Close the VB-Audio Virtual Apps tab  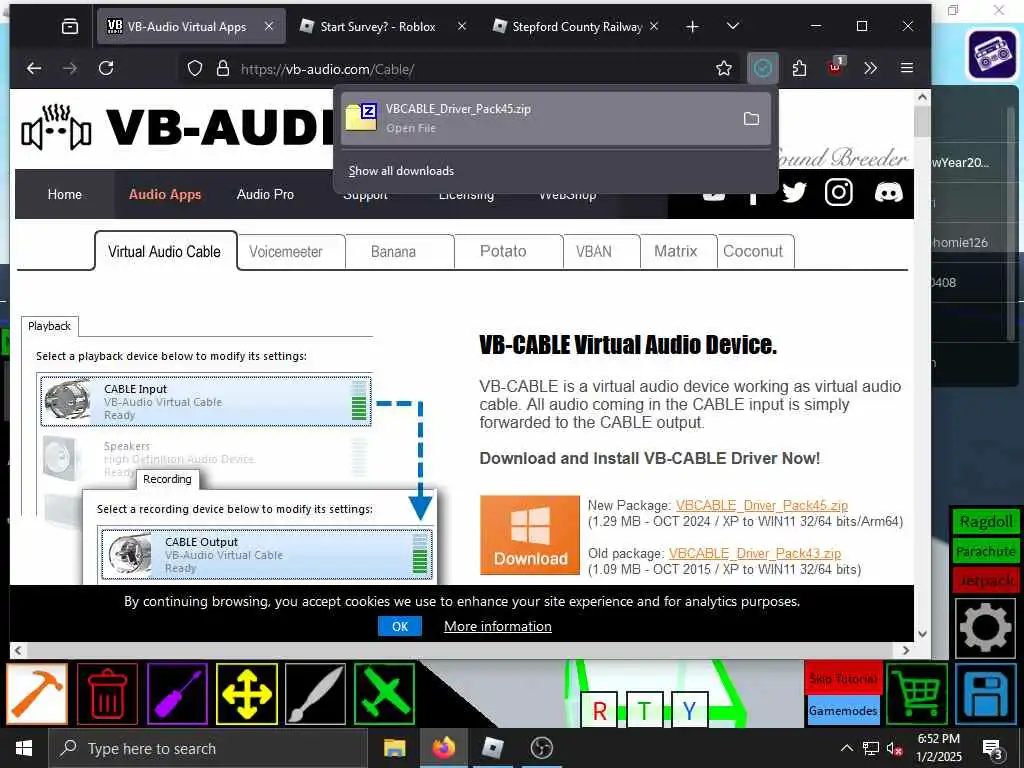269,26
